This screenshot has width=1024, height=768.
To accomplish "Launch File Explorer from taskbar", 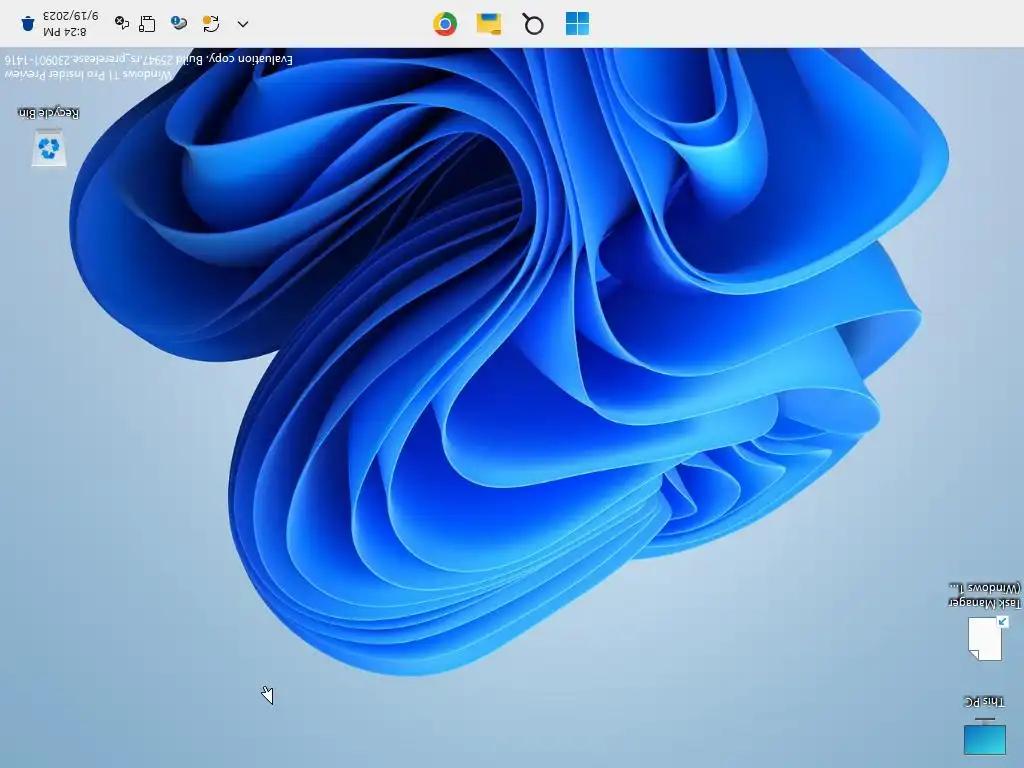I will tap(489, 24).
